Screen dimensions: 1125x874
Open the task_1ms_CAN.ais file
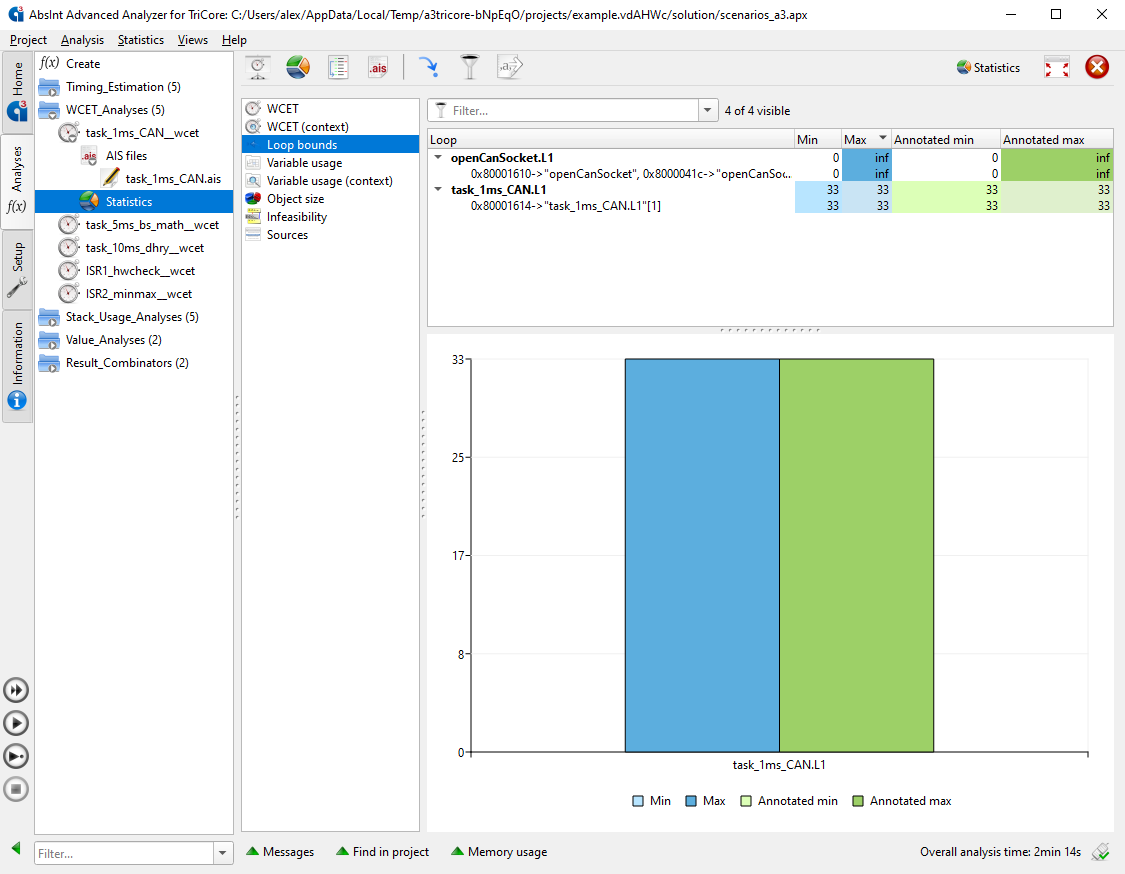pyautogui.click(x=173, y=179)
